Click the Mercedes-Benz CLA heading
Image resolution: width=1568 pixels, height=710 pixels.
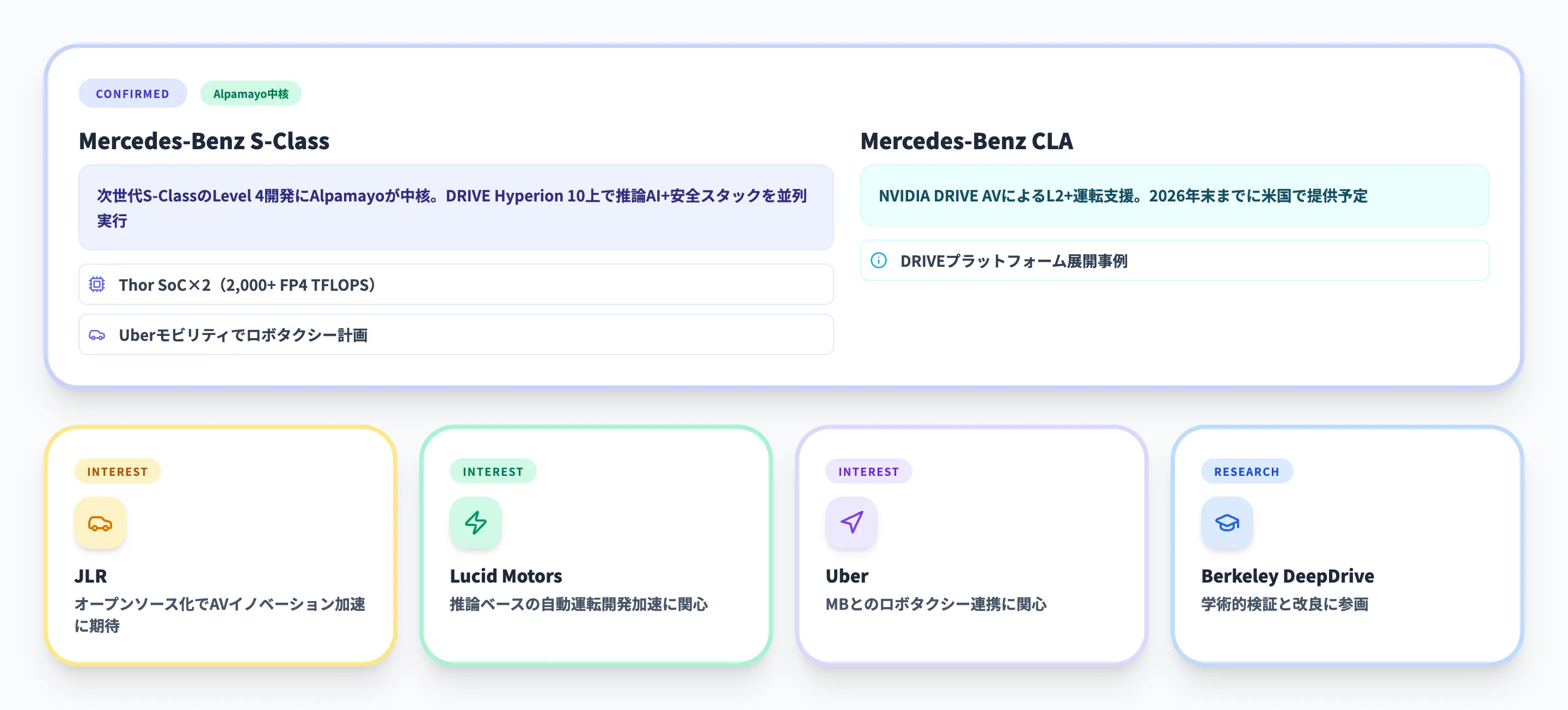(x=966, y=140)
